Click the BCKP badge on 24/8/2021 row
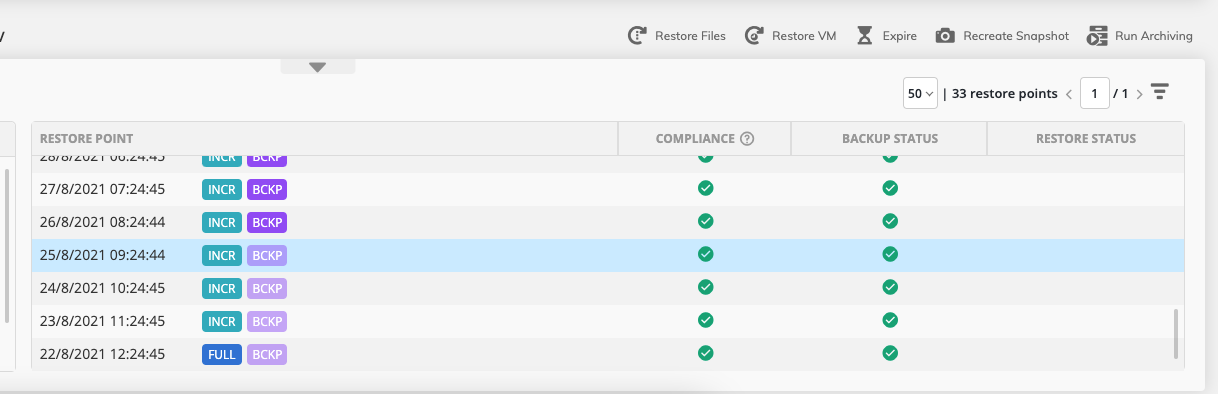The image size is (1218, 394). (267, 288)
